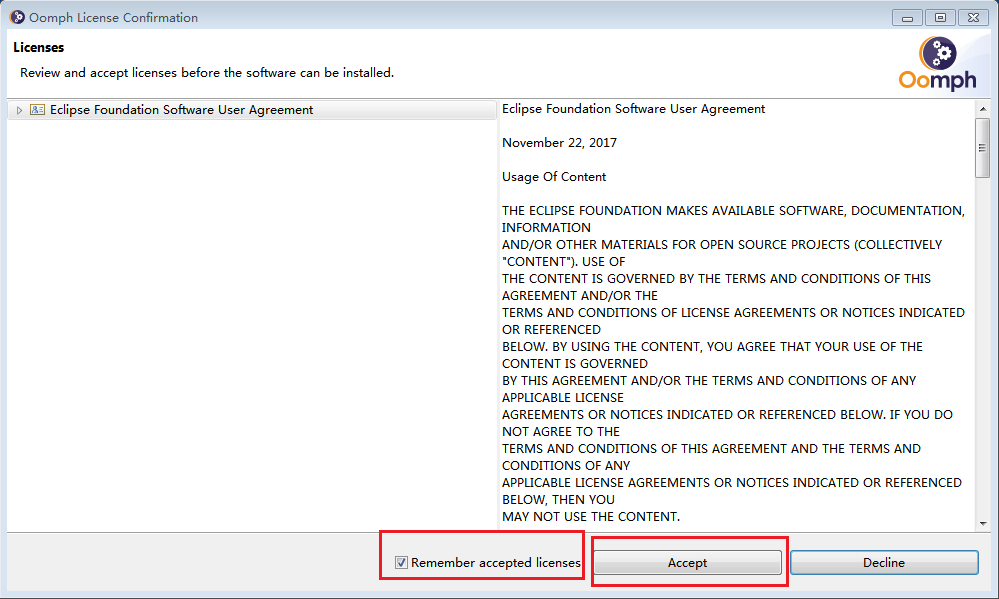Minimize the Oomph License Confirmation window
The image size is (999, 599).
pos(907,17)
